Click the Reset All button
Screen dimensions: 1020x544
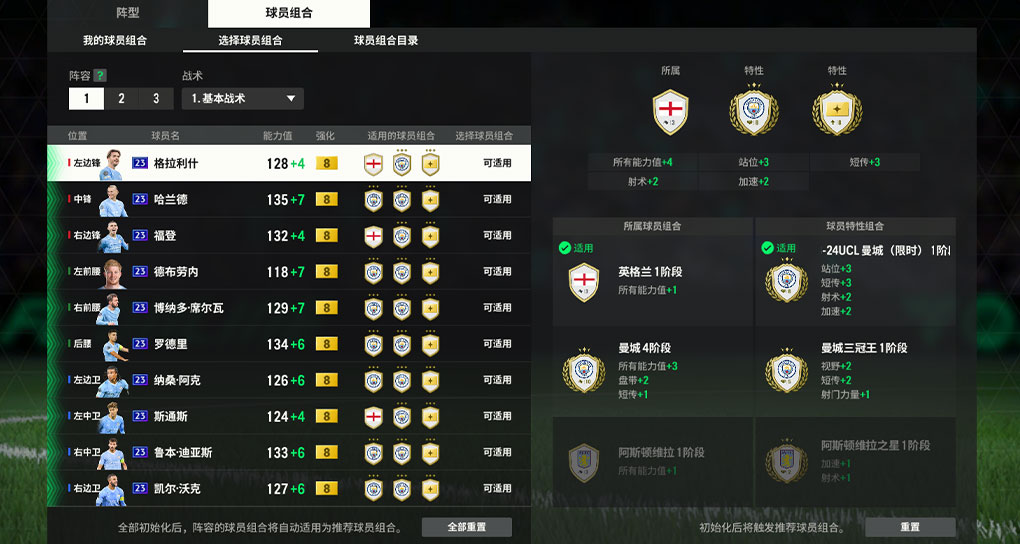pyautogui.click(x=466, y=527)
